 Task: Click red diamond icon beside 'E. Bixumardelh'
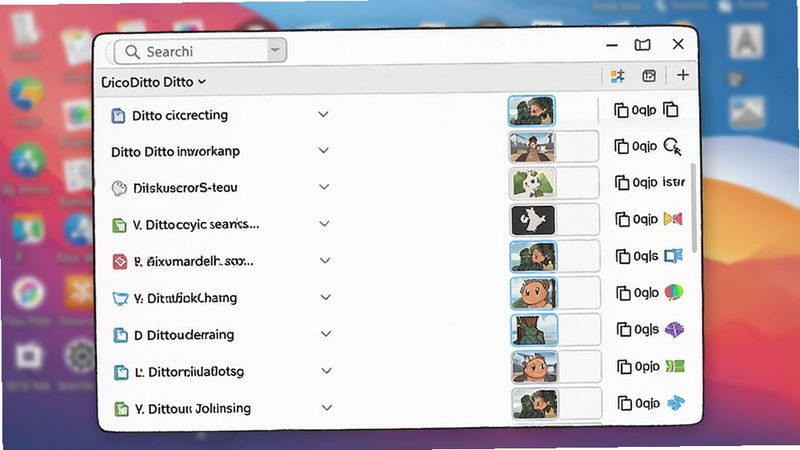click(120, 262)
